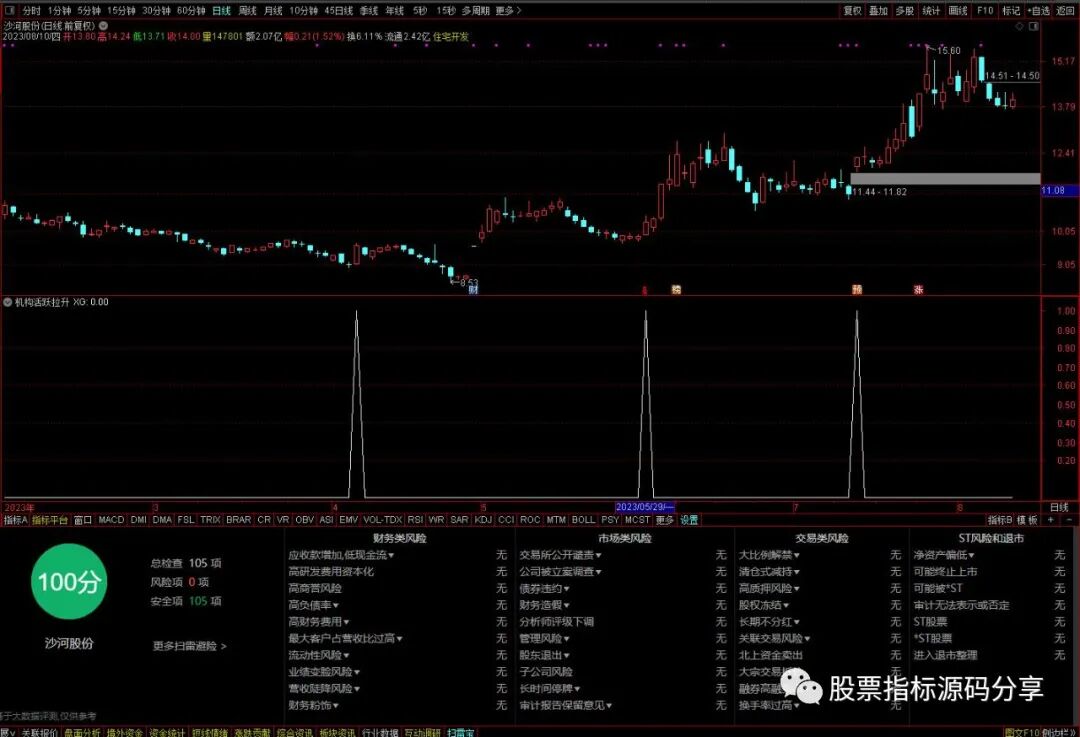Expand the 流动性风险 item
The width and height of the screenshot is (1080, 737).
318,656
